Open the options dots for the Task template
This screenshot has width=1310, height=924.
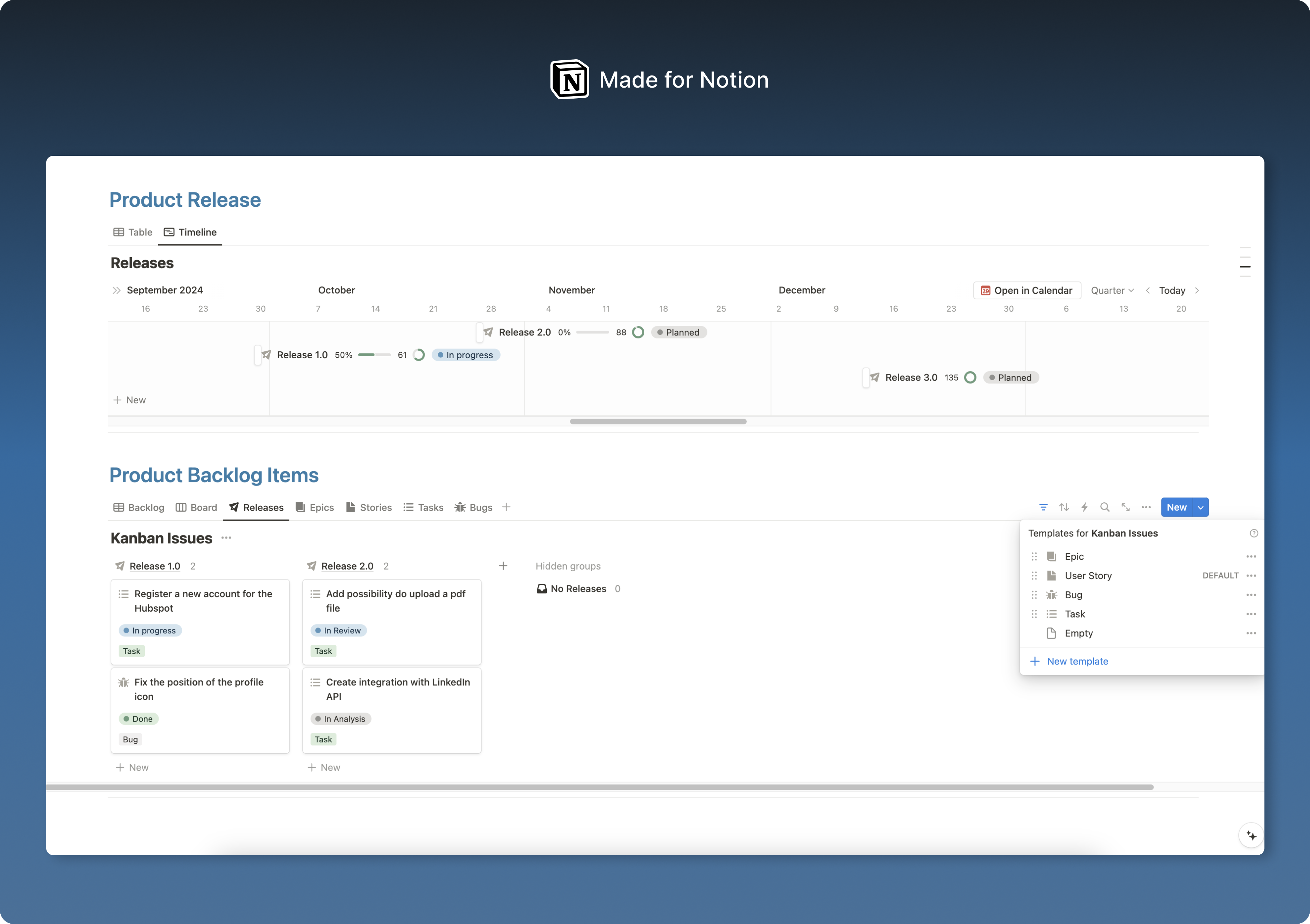1251,614
